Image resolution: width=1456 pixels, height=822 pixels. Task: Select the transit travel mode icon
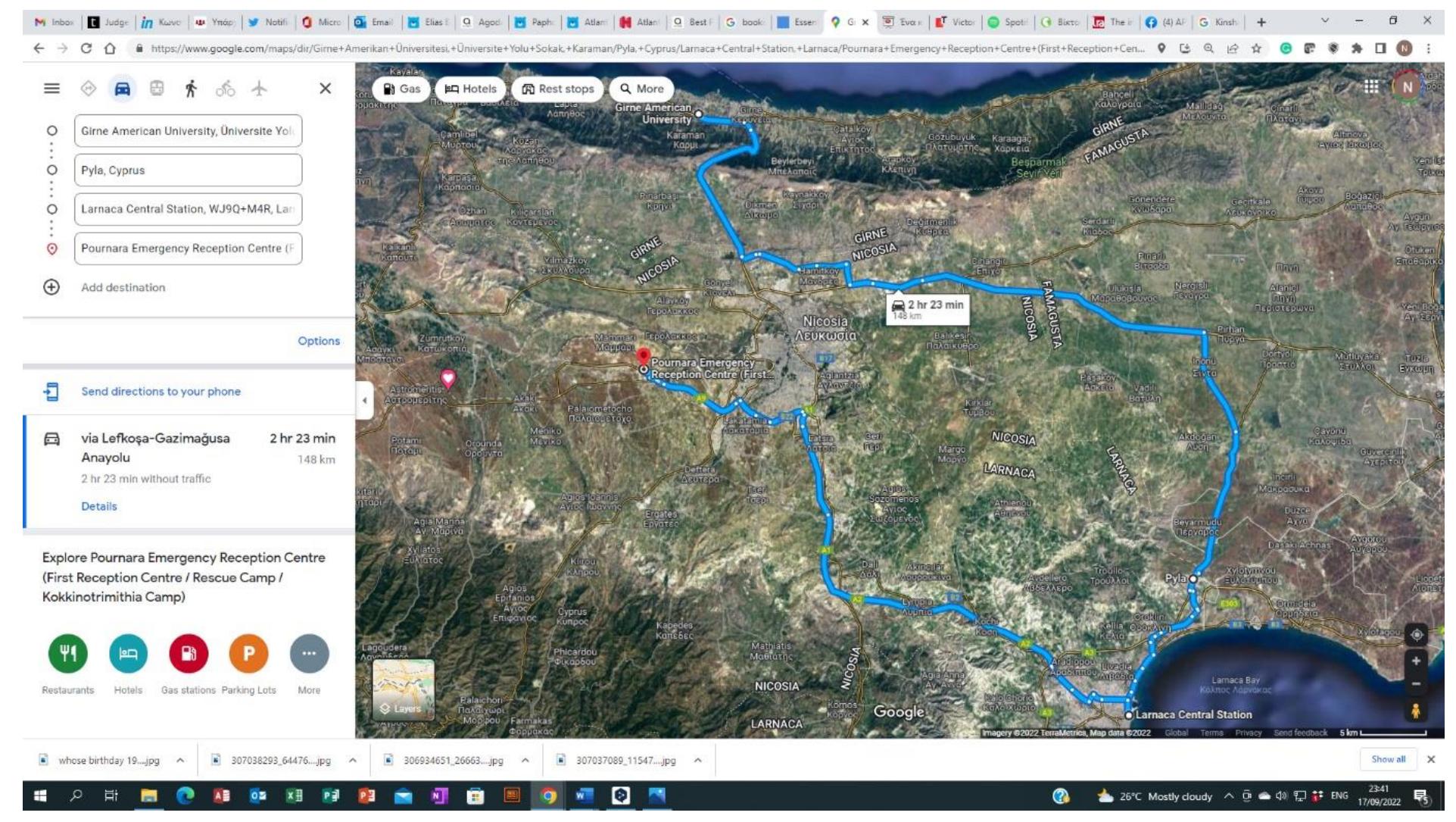(x=157, y=89)
